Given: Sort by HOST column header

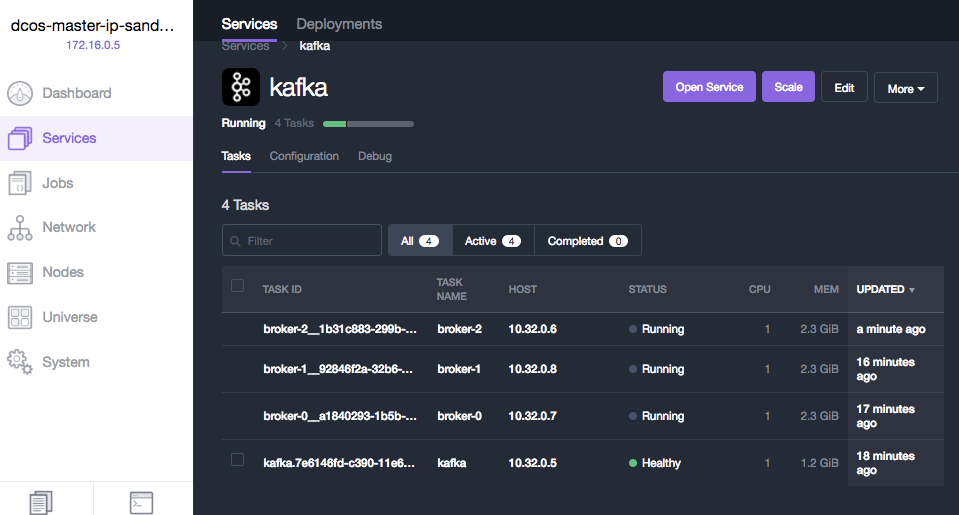Looking at the screenshot, I should [x=523, y=289].
